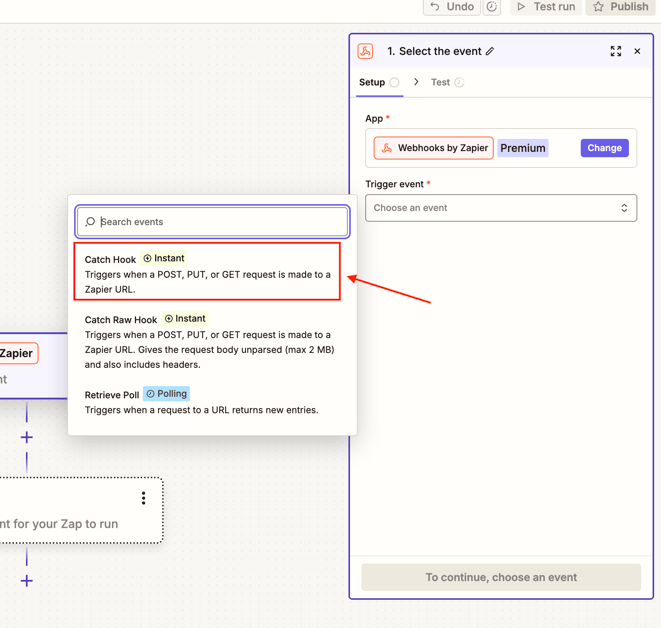This screenshot has width=661, height=628.
Task: Click Instant badge next to Catch Raw Hook
Action: [185, 319]
